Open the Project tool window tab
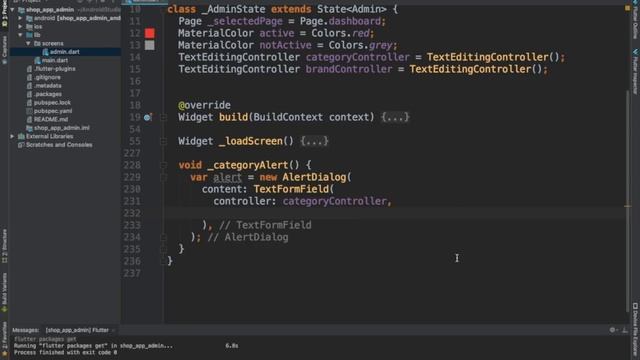 point(4,14)
